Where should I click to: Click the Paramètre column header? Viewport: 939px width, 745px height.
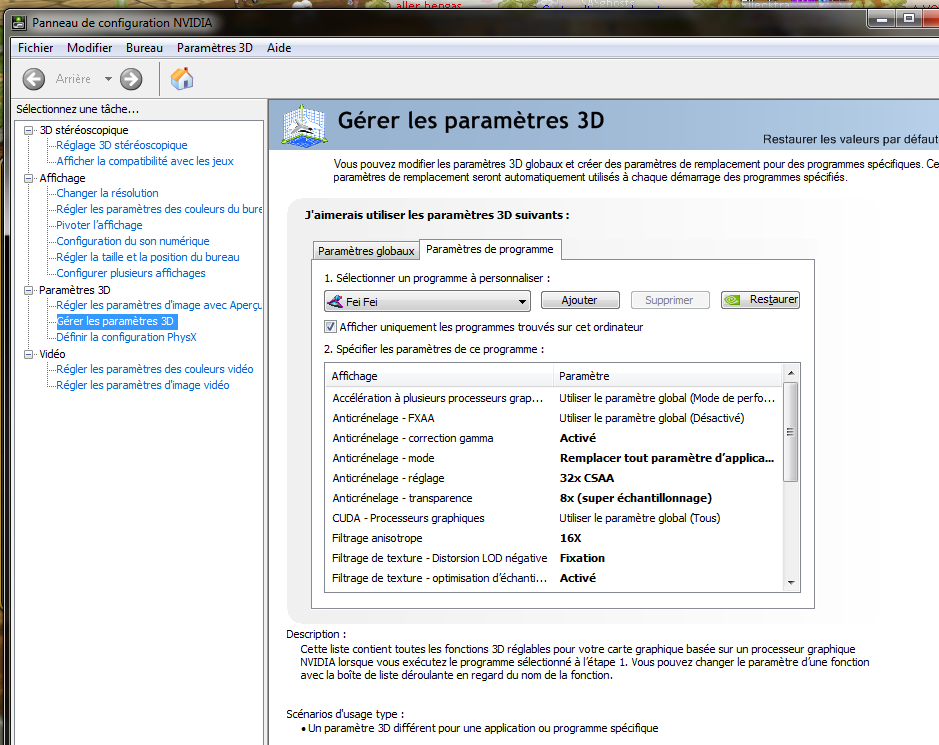click(667, 376)
